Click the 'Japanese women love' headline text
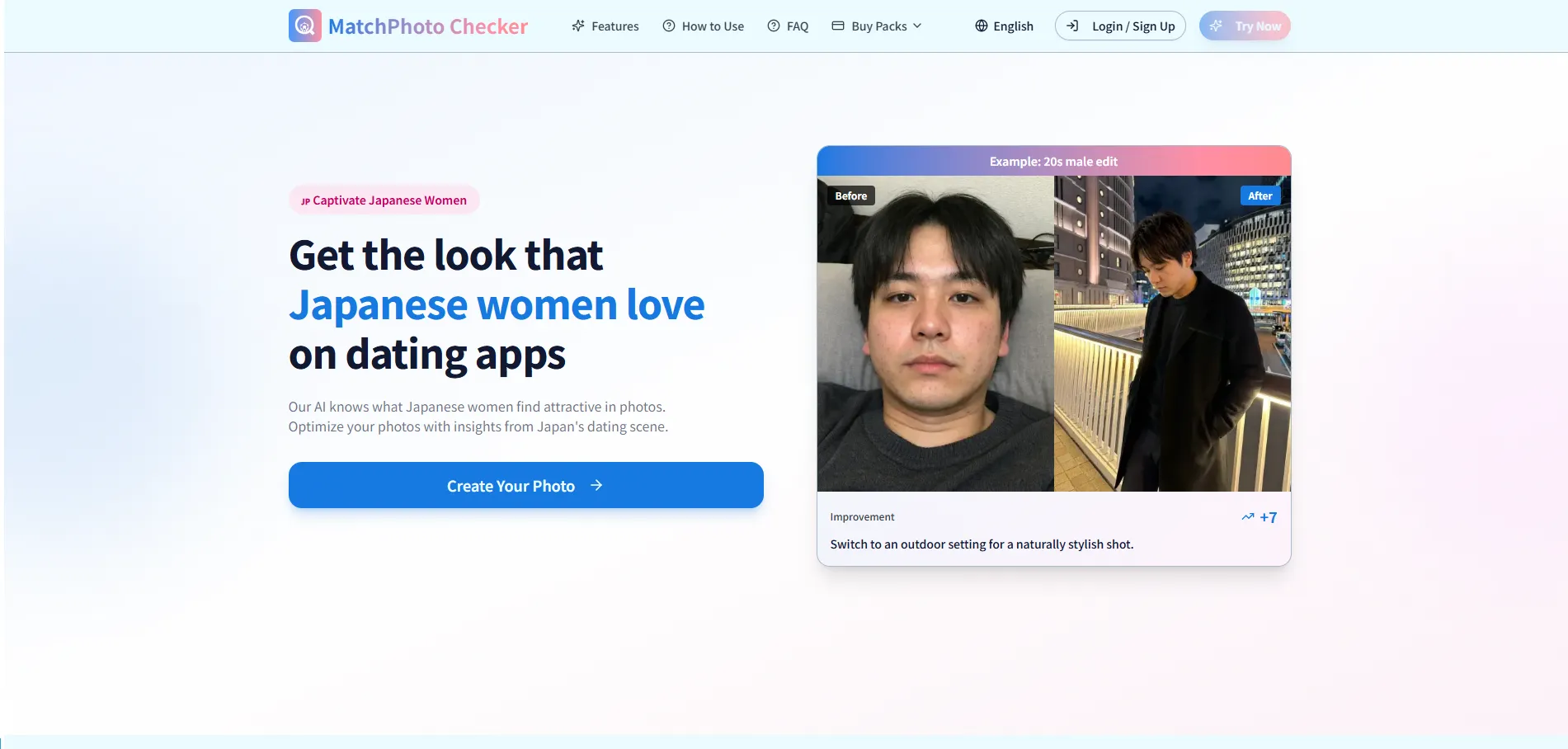 coord(497,304)
